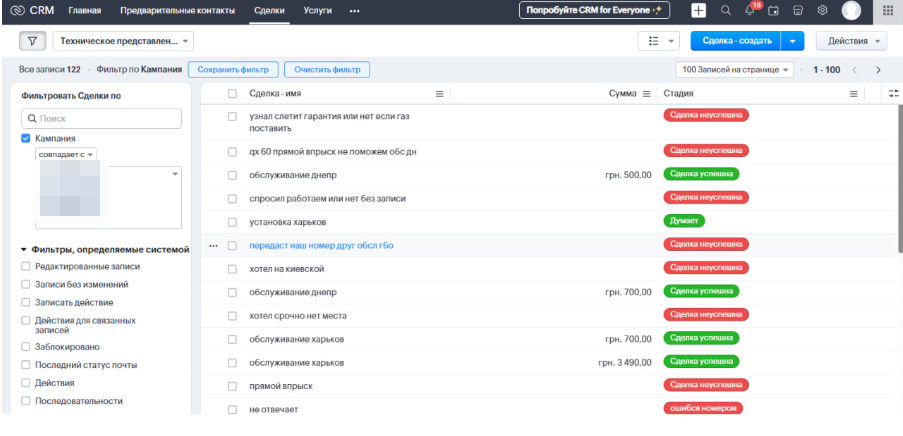Screen dimensions: 903x436
Task: Click Очистить фильтр button
Action: (327, 70)
